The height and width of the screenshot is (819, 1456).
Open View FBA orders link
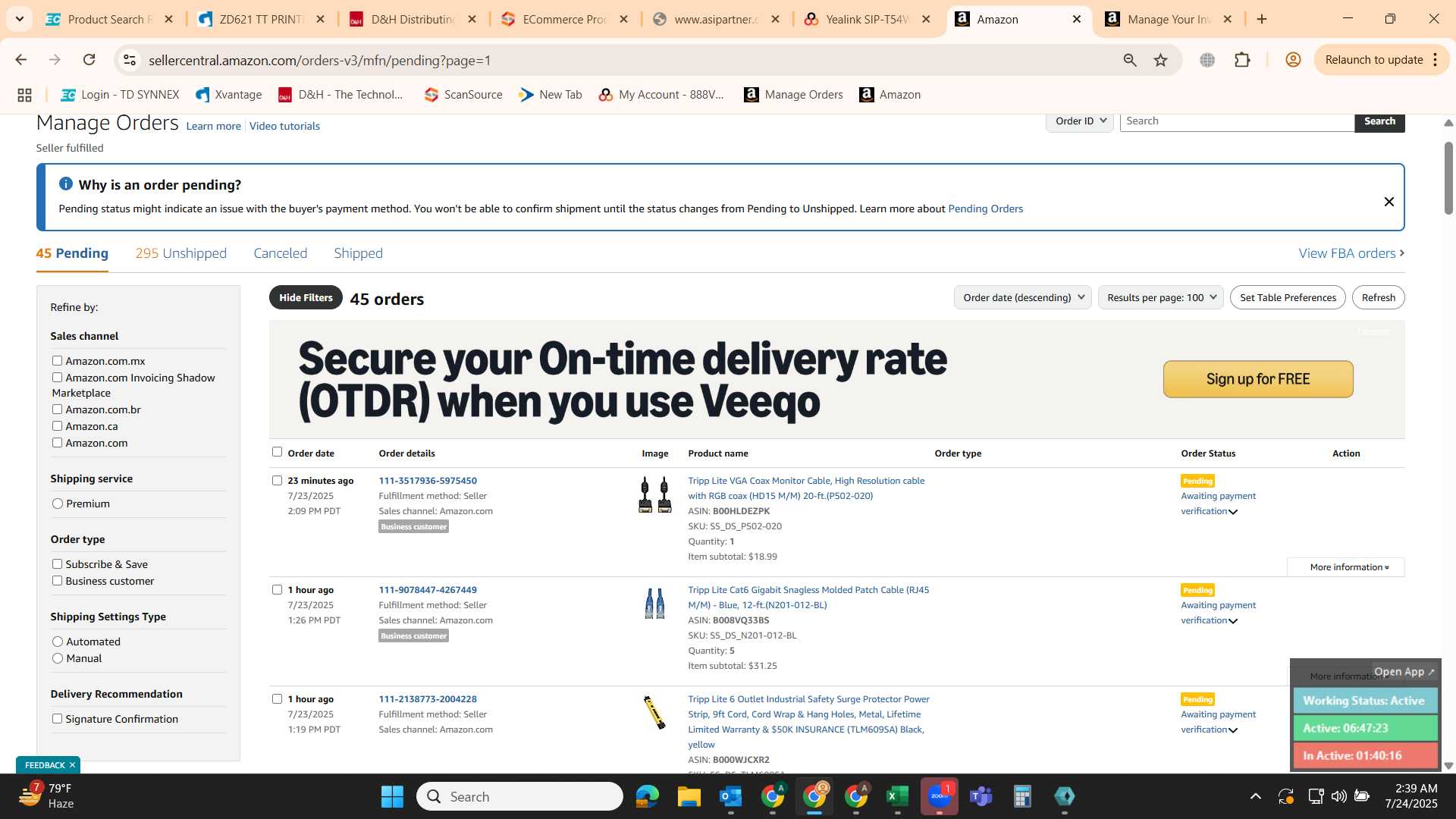[1351, 253]
